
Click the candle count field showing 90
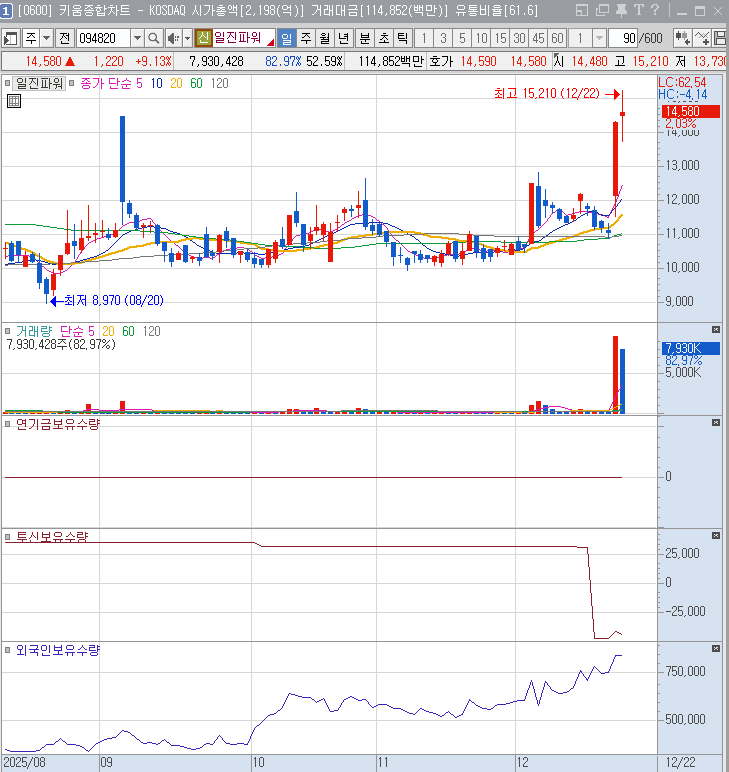[624, 38]
